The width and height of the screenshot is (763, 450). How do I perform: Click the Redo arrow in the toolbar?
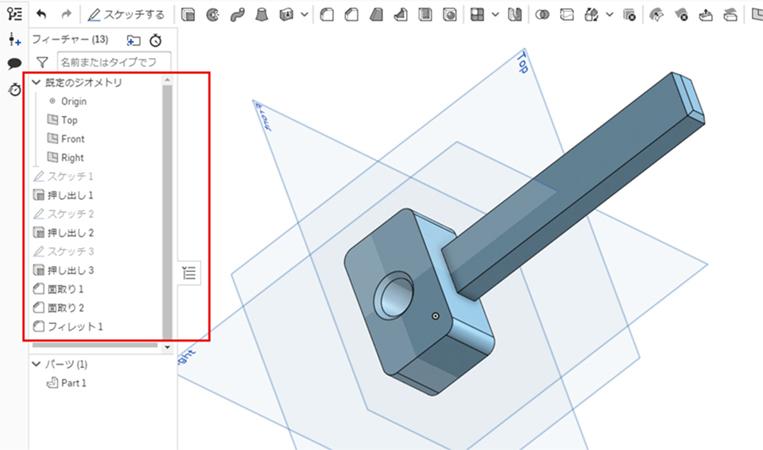click(x=66, y=15)
